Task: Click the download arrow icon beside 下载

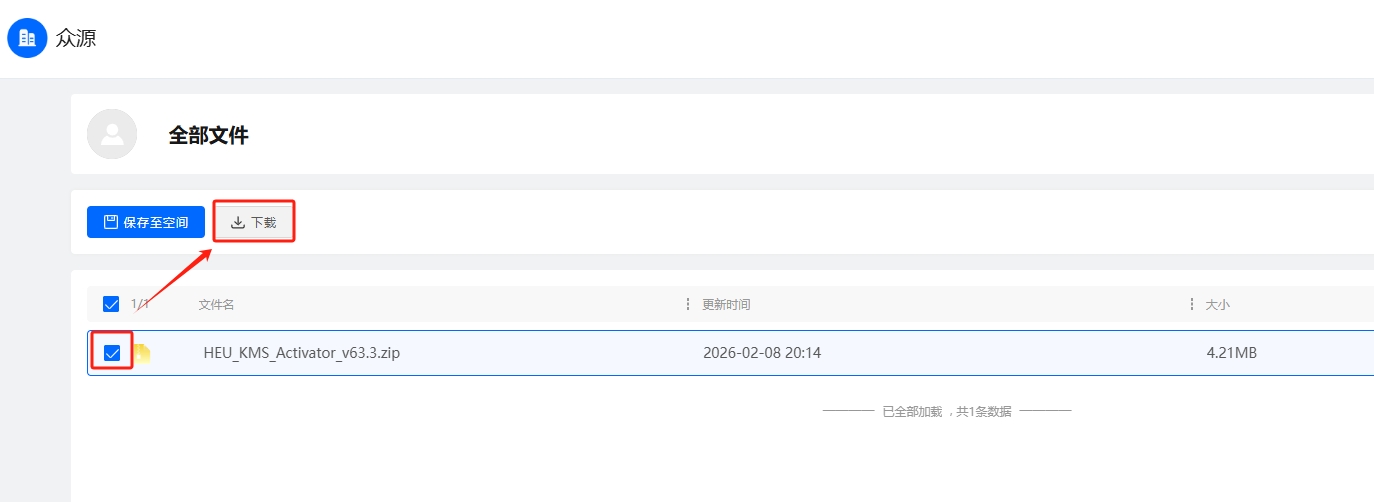Action: click(238, 222)
